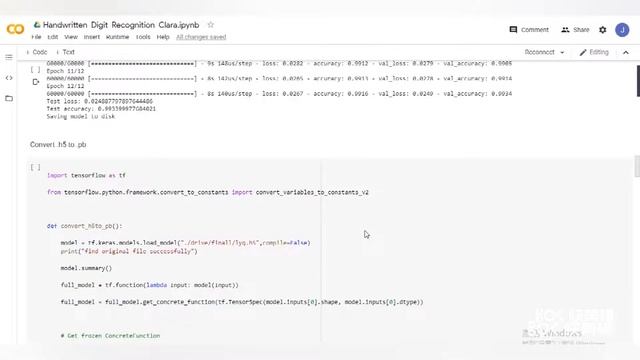Click the clear output icon beside the training log
640x360 pixels.
tap(36, 82)
